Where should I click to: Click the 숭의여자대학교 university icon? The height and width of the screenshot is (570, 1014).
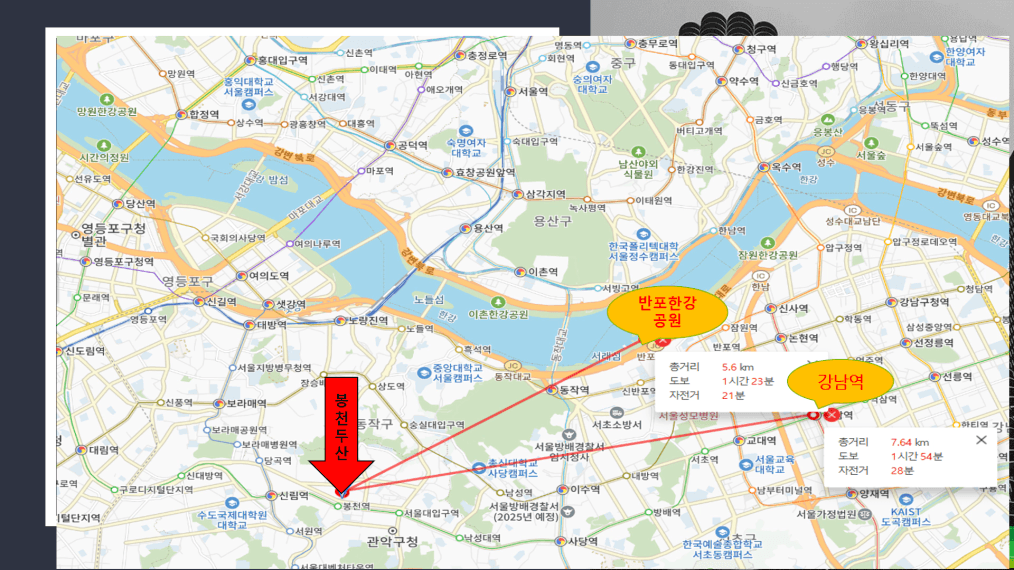point(592,67)
